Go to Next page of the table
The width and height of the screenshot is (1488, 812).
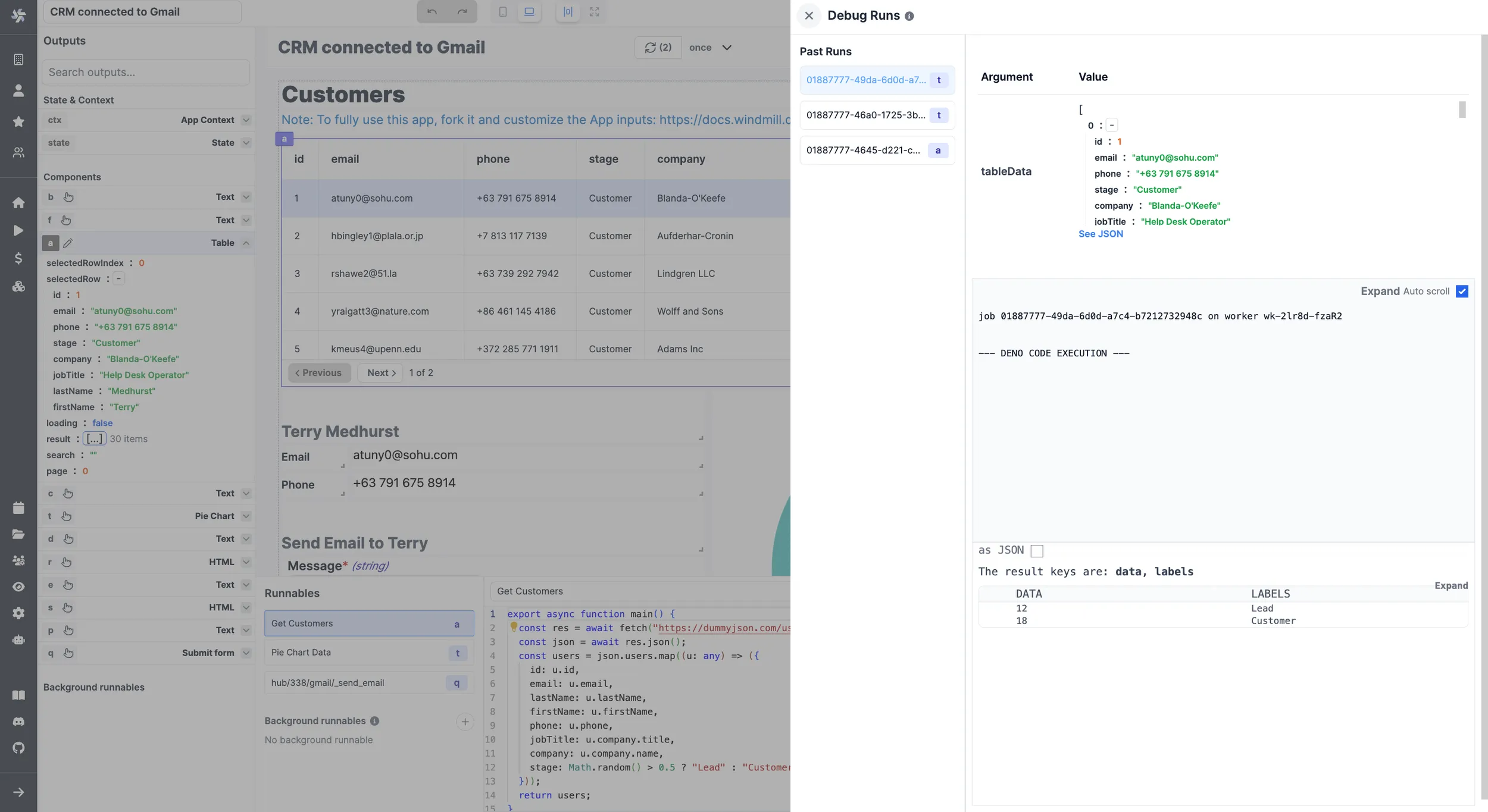tap(381, 373)
